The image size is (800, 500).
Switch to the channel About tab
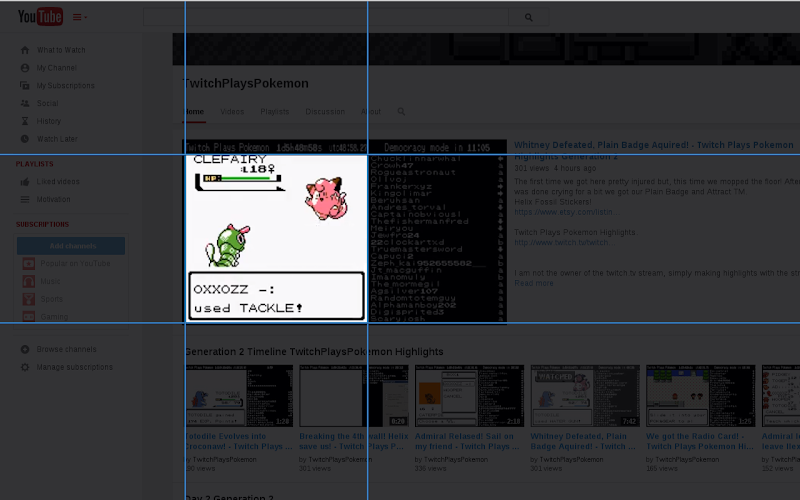pos(371,112)
